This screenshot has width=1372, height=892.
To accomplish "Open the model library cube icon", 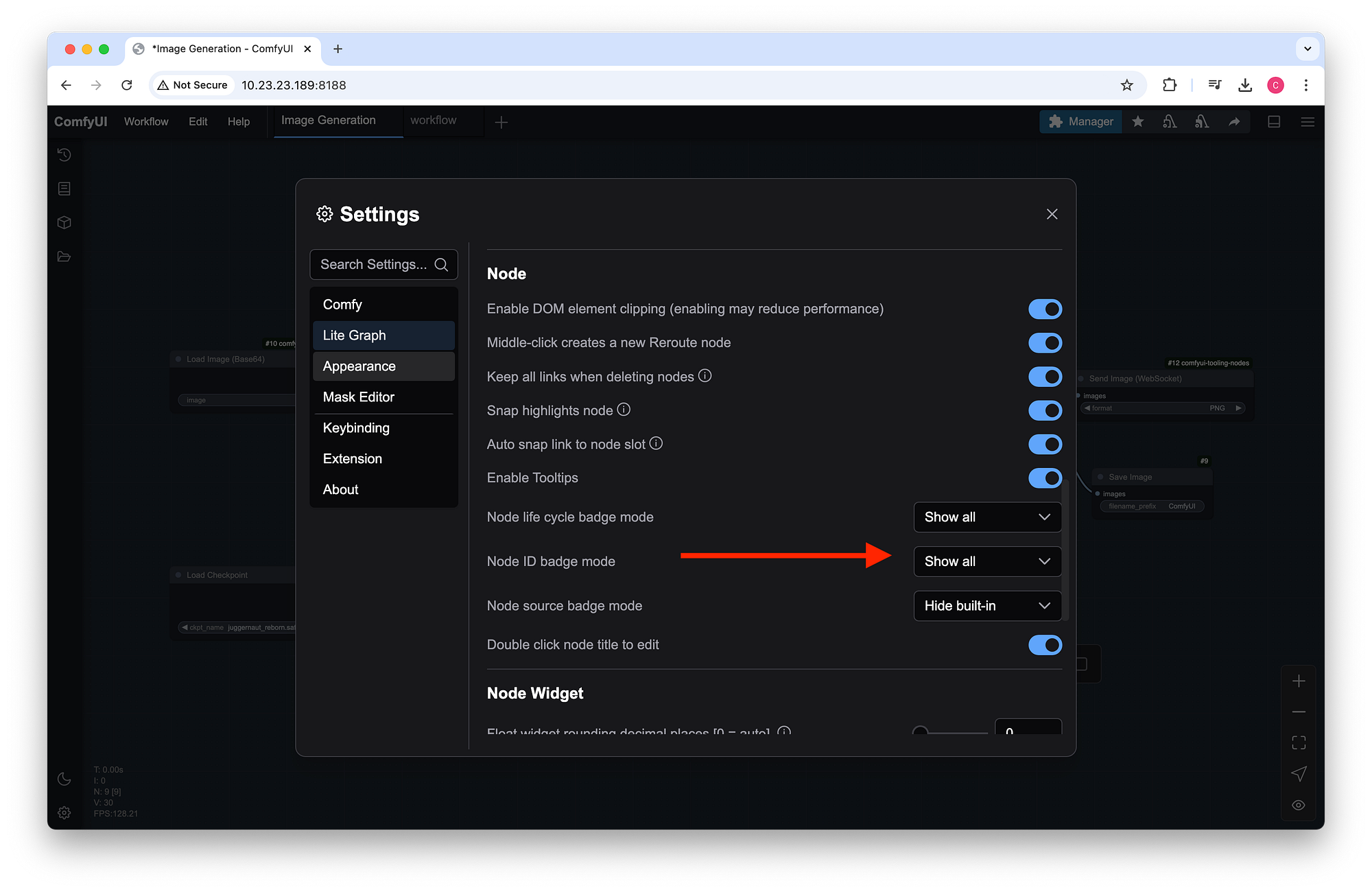I will [64, 222].
